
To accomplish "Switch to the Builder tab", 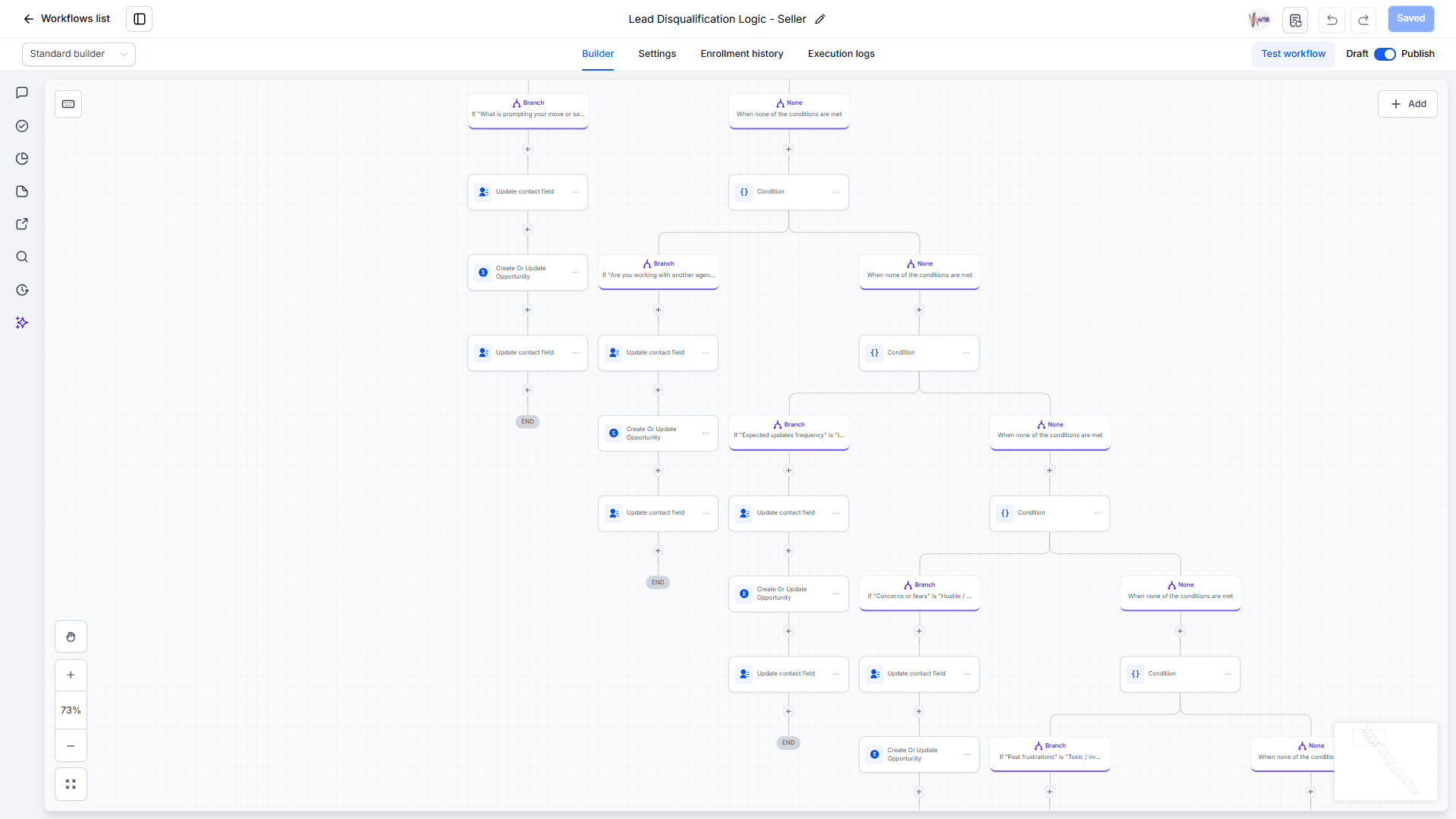I will tap(598, 54).
